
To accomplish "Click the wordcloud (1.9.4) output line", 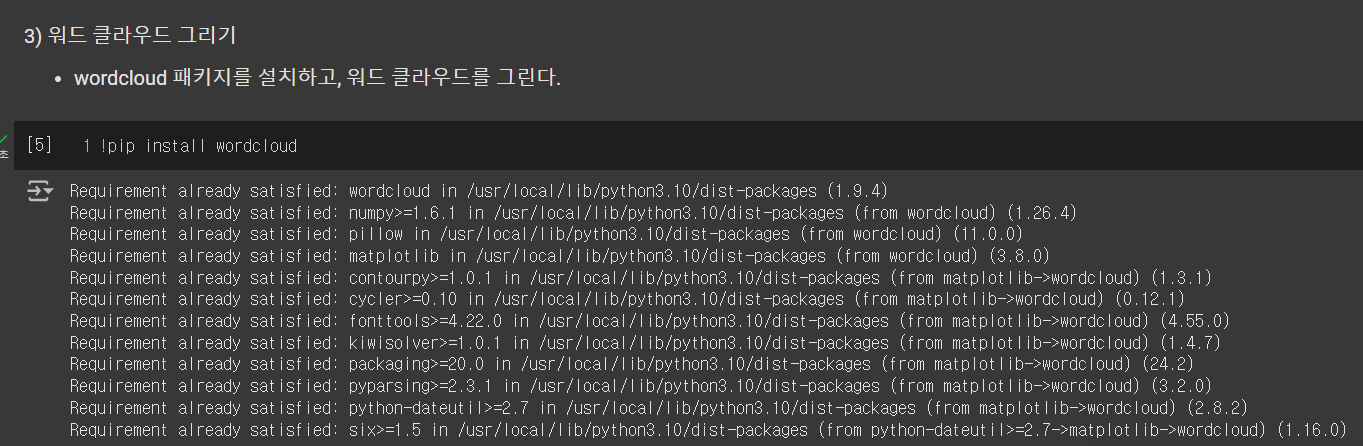I will pyautogui.click(x=479, y=191).
